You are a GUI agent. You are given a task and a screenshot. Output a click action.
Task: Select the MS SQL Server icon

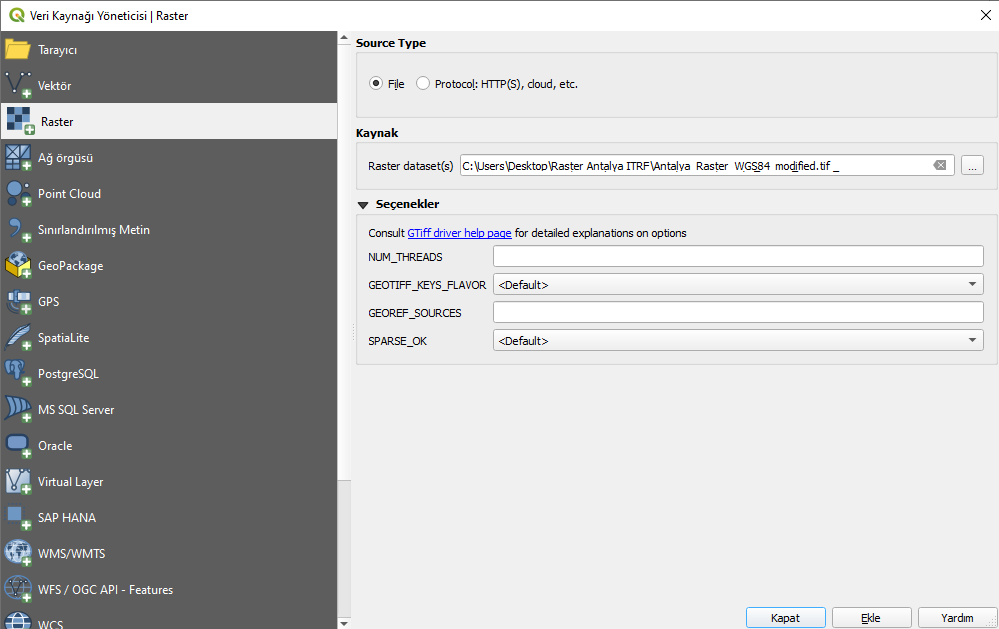point(17,410)
